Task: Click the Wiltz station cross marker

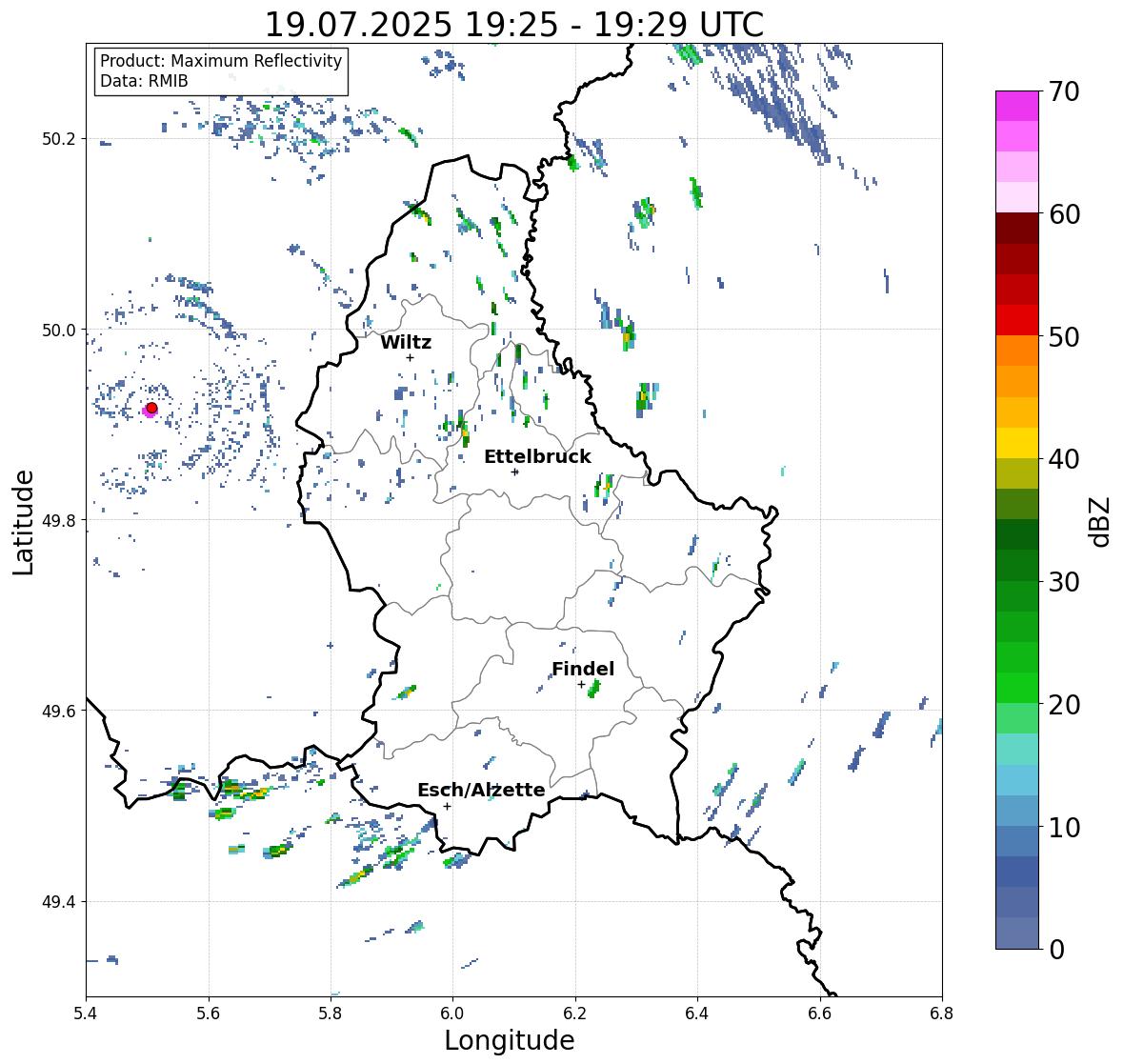Action: click(411, 358)
